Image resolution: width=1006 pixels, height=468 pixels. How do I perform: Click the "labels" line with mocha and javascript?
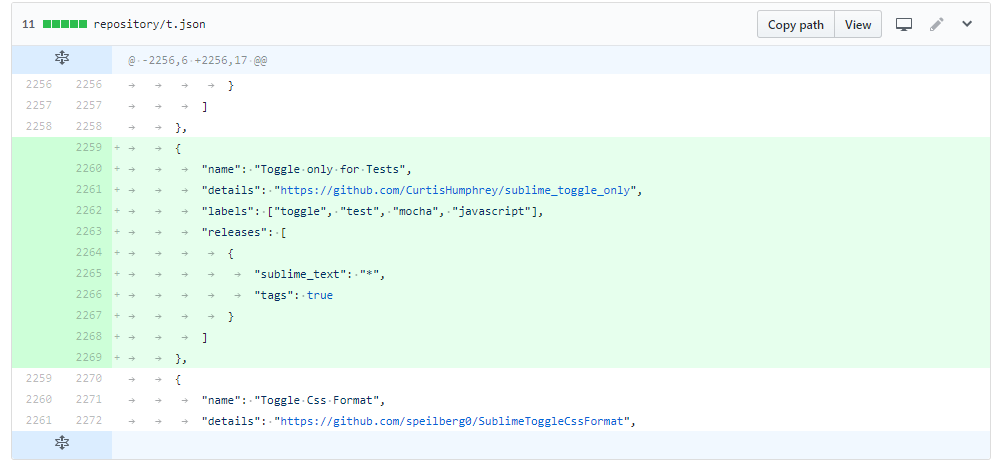(x=373, y=211)
